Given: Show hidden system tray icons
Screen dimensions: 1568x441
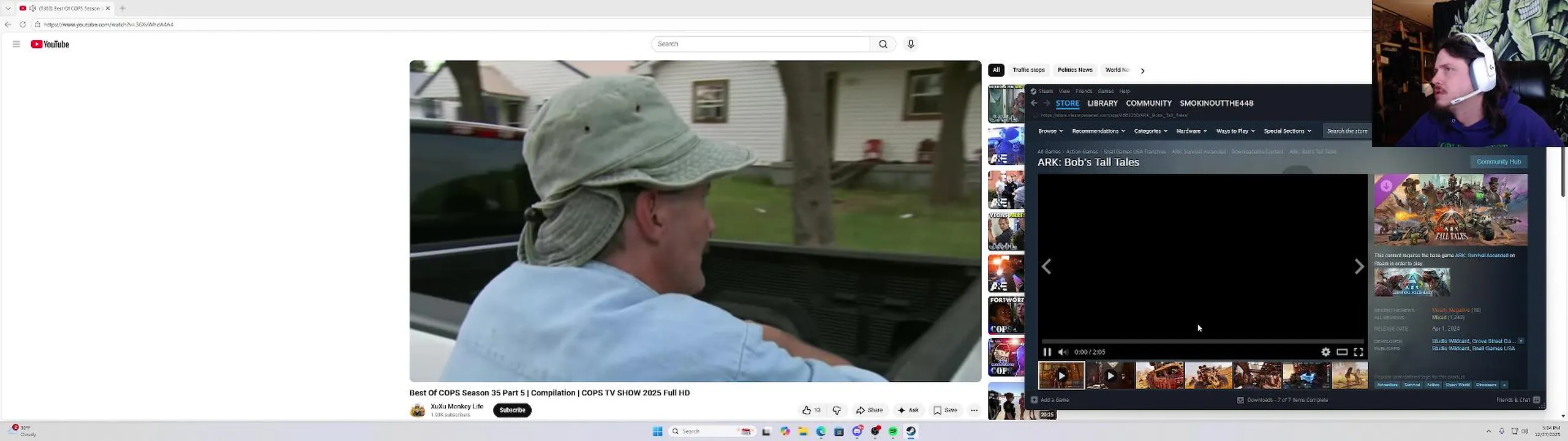Looking at the screenshot, I should click(1488, 432).
